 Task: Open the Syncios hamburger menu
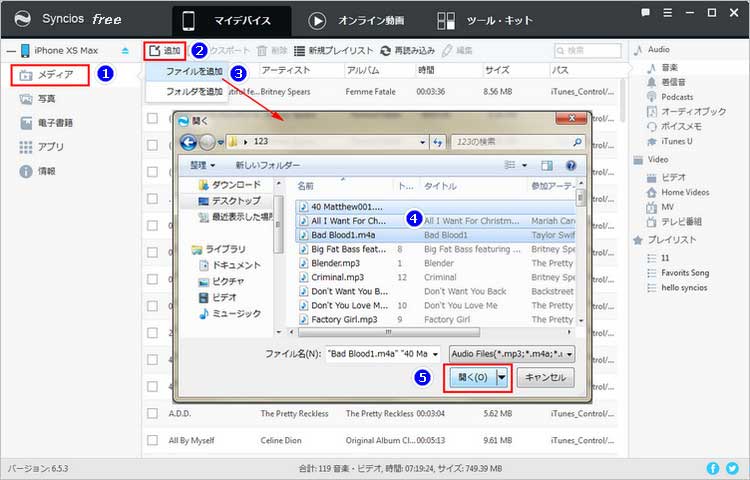[668, 13]
